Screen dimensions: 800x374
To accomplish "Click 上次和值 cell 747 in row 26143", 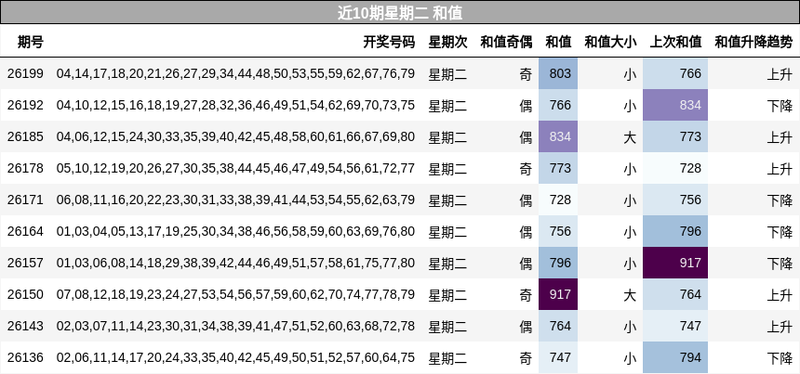I will [676, 326].
